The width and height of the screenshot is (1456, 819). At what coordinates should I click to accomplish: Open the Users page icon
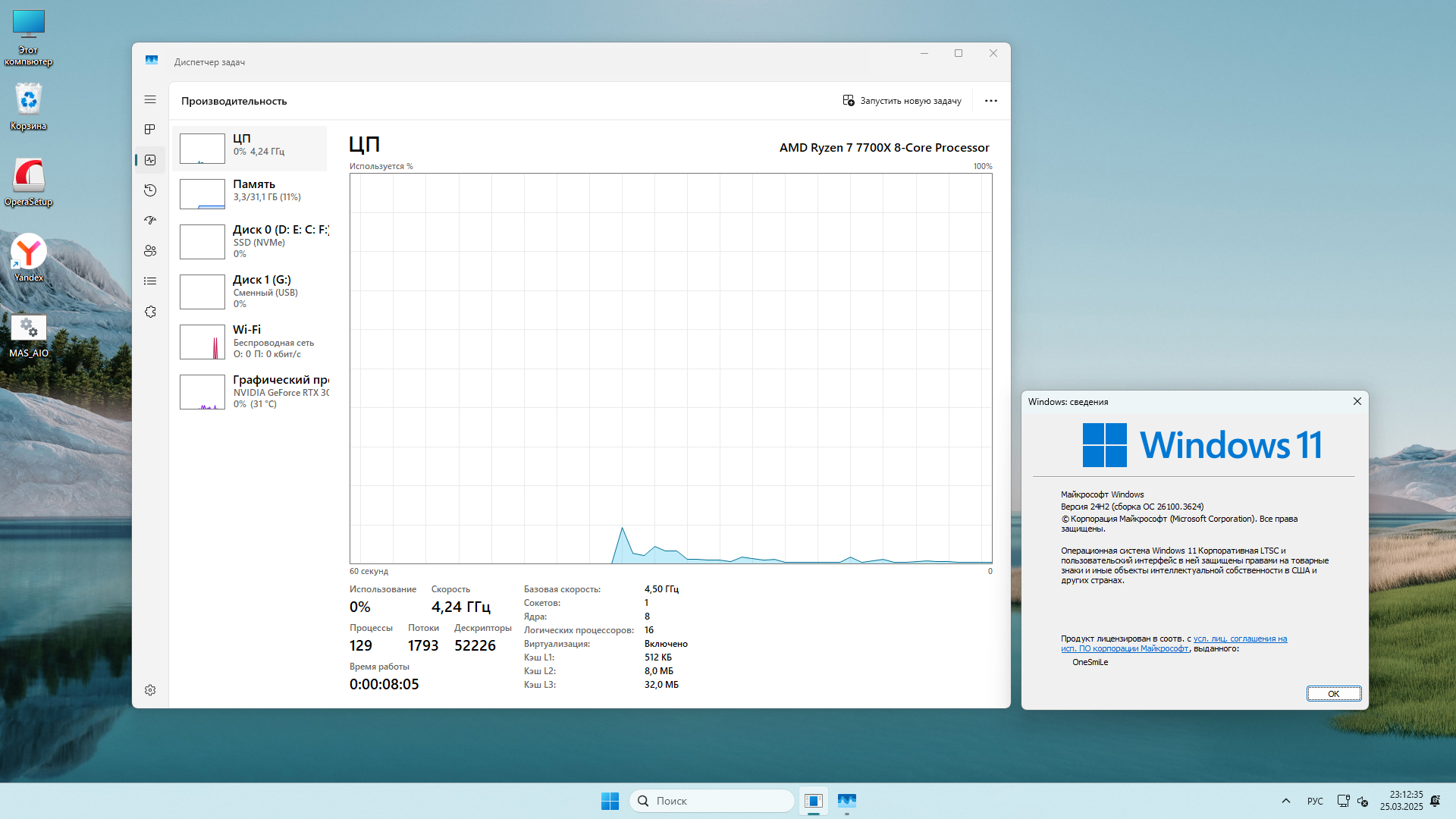pos(150,251)
